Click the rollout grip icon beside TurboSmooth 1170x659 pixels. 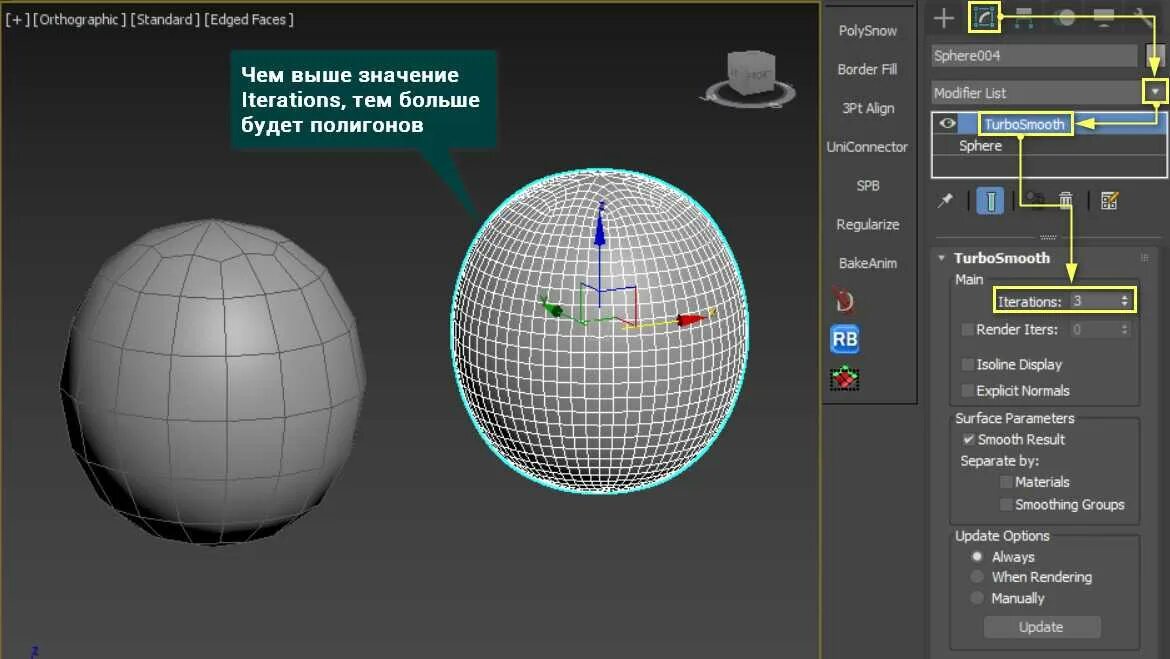coord(1145,257)
